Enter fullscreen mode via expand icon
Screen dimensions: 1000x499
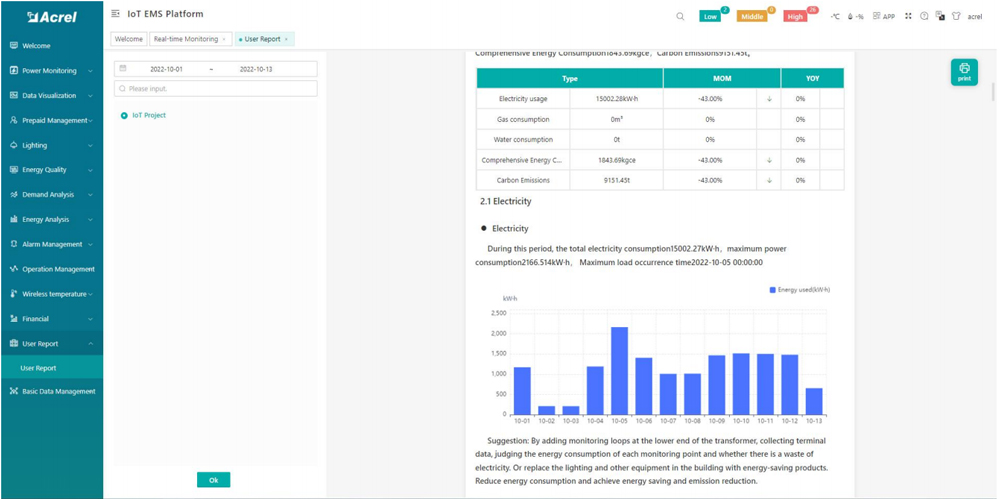[908, 16]
